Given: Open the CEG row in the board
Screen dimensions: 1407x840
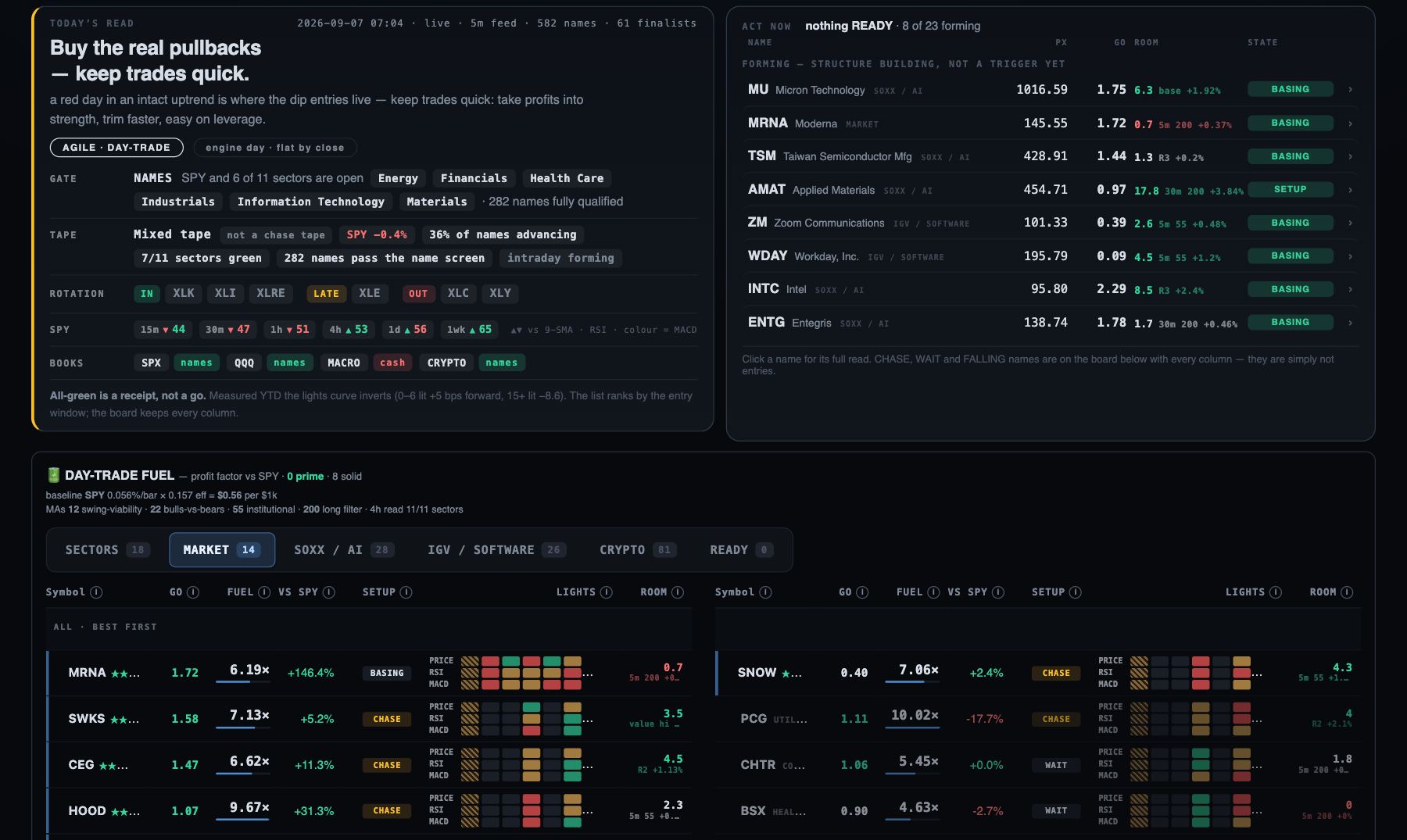Looking at the screenshot, I should tap(369, 765).
